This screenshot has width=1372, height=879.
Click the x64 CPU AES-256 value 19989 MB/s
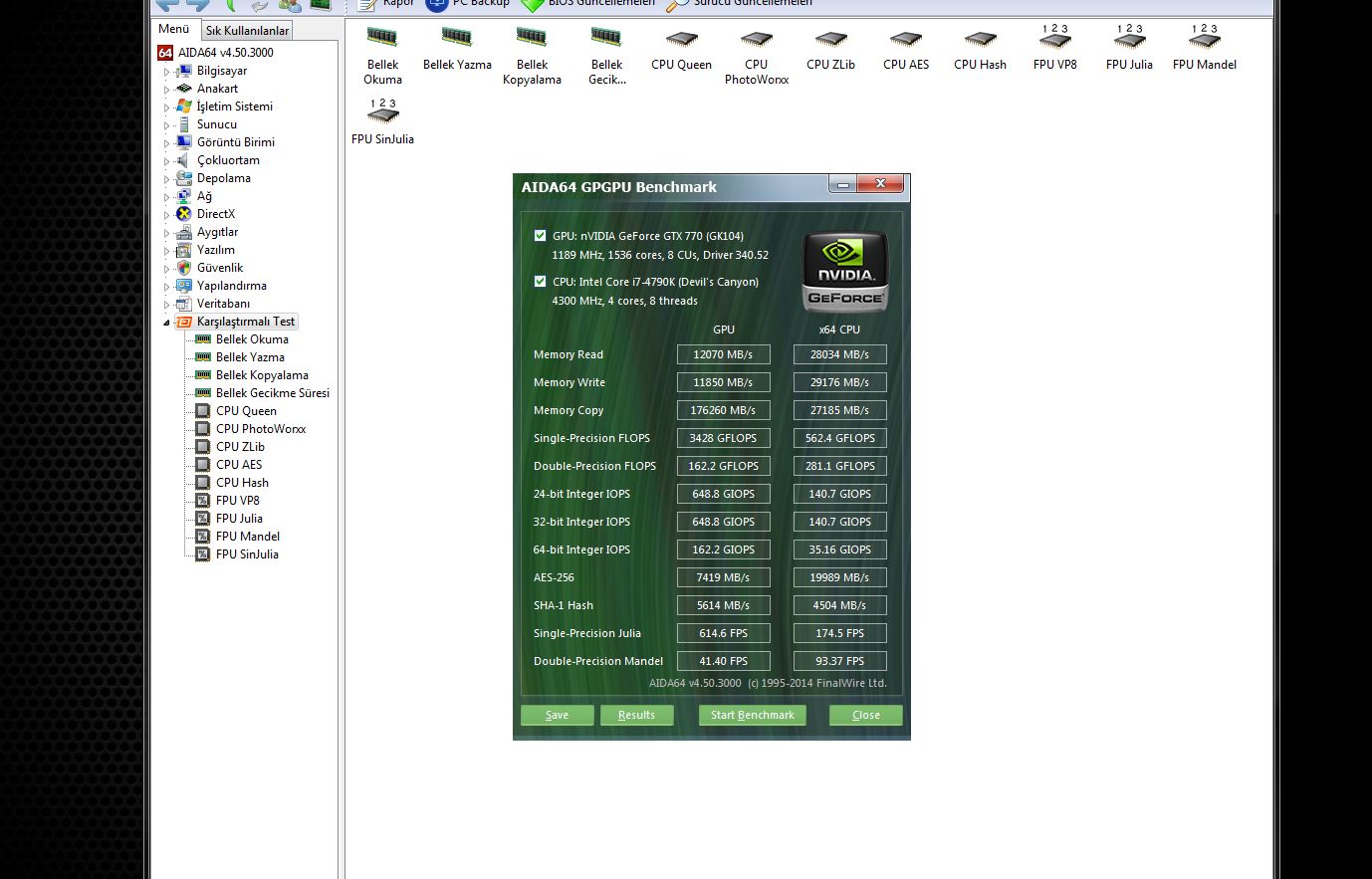pyautogui.click(x=840, y=577)
